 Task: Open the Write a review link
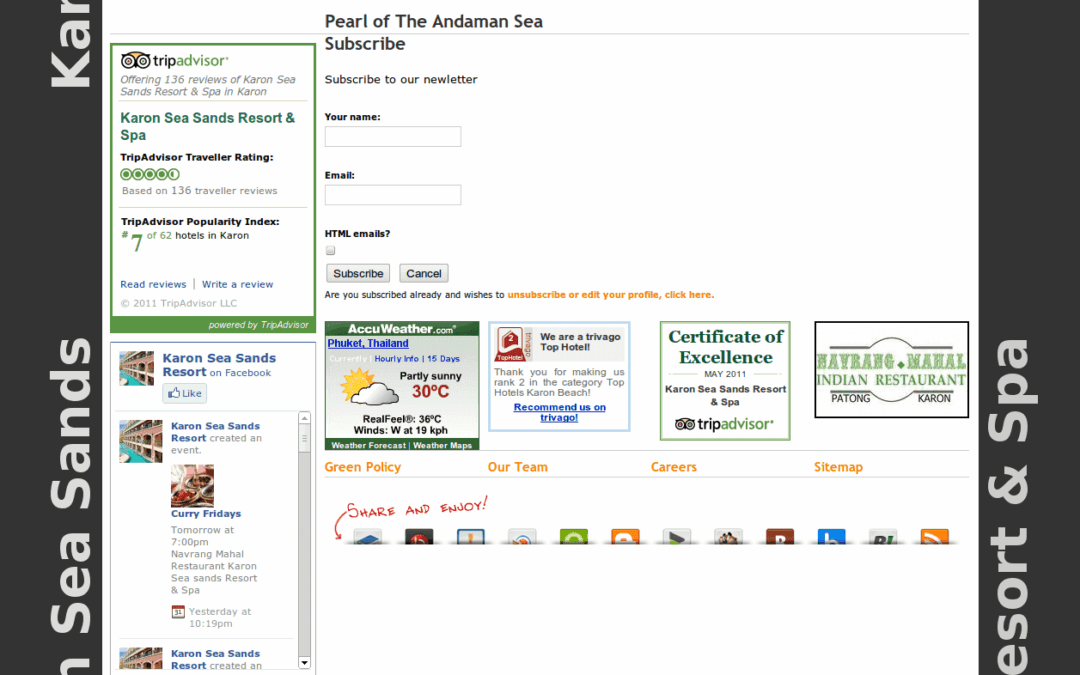click(238, 284)
